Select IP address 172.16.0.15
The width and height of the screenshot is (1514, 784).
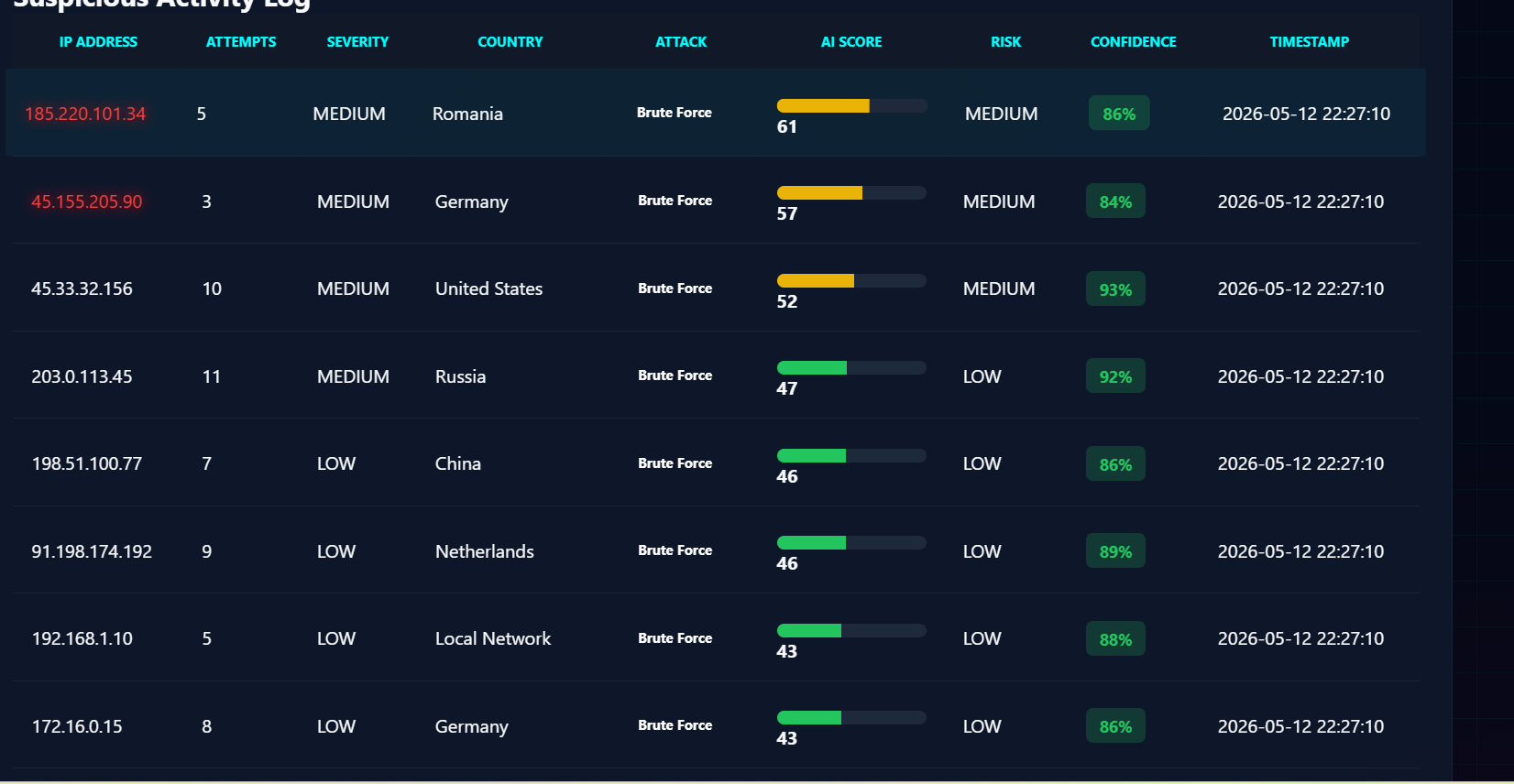[77, 726]
